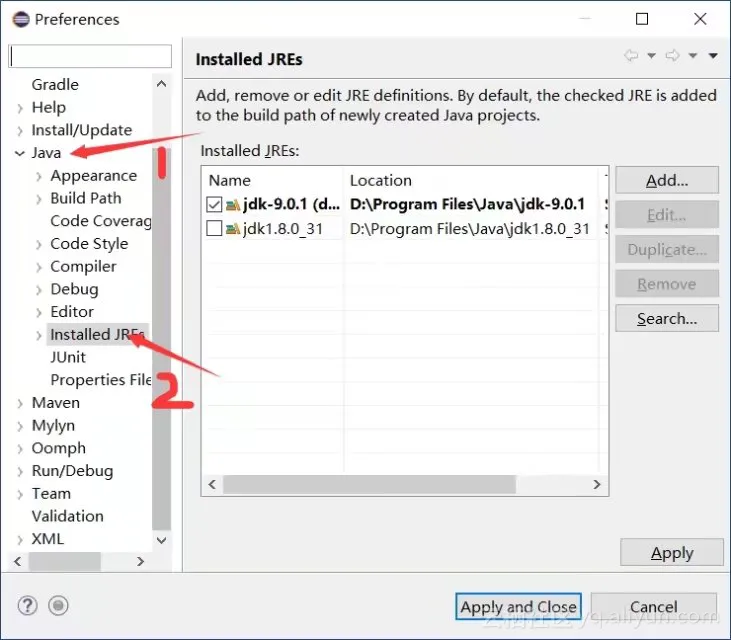Uncheck the jdk-9.0.1 checkbox

pos(214,204)
